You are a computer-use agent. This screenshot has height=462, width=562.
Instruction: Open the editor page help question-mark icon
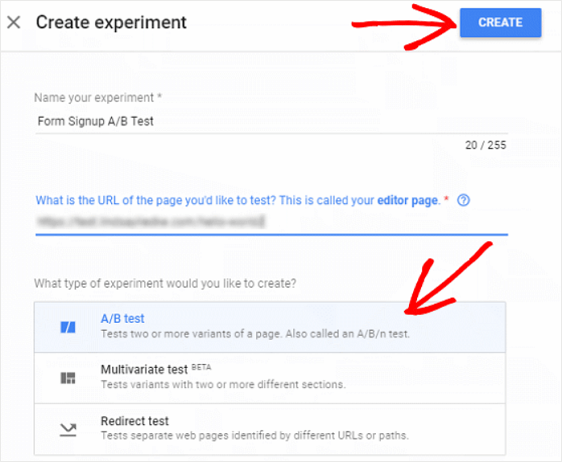click(x=463, y=200)
